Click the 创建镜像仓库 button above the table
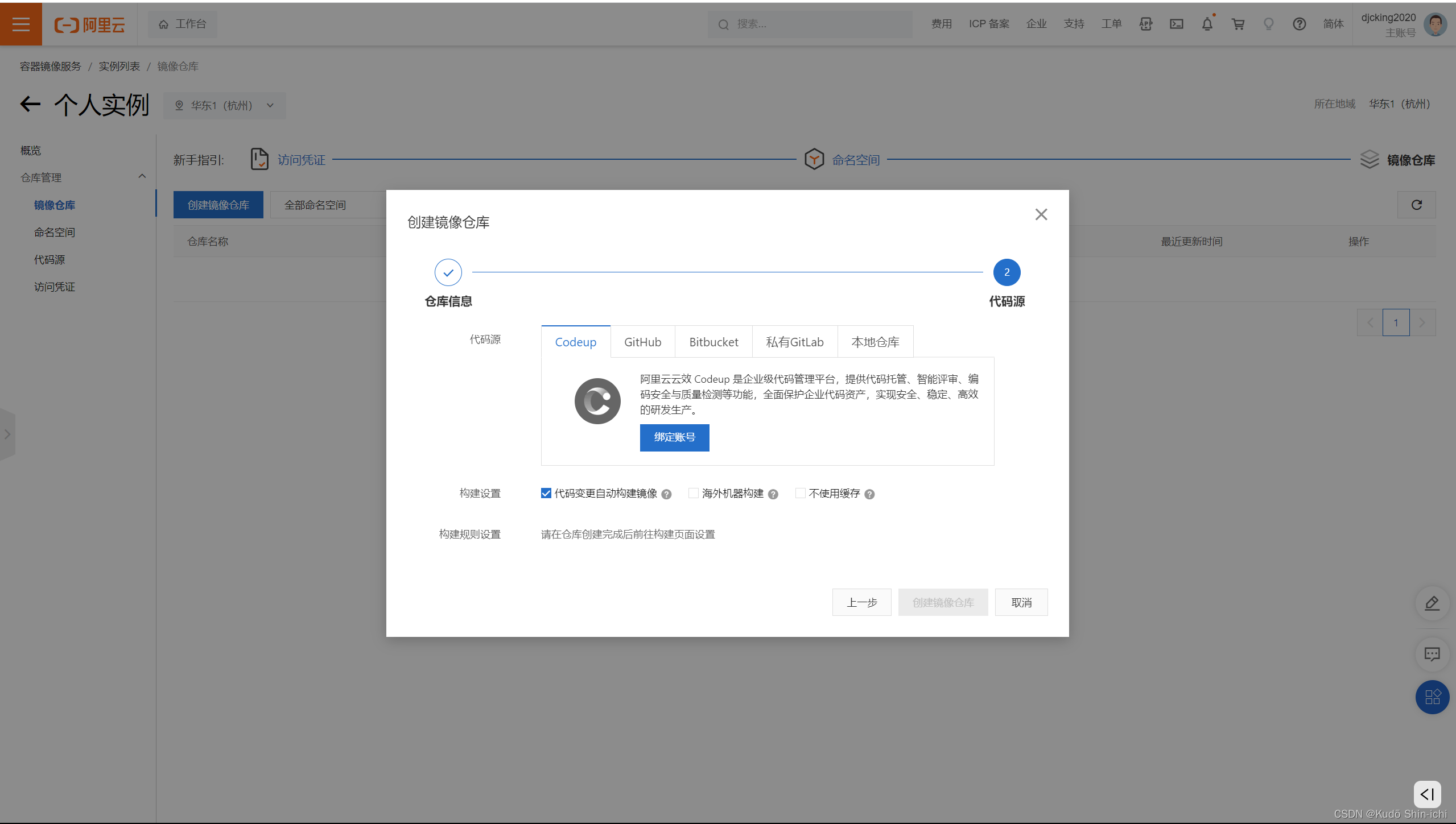1456x824 pixels. tap(218, 205)
